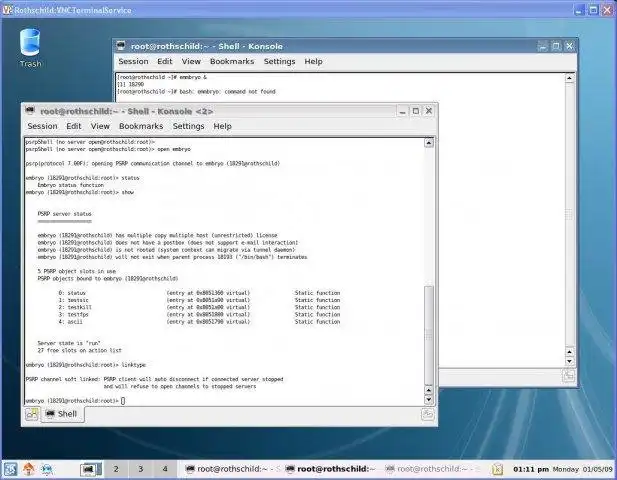This screenshot has width=617, height=480.
Task: Click object row '1: testsic'
Action: click(x=199, y=300)
